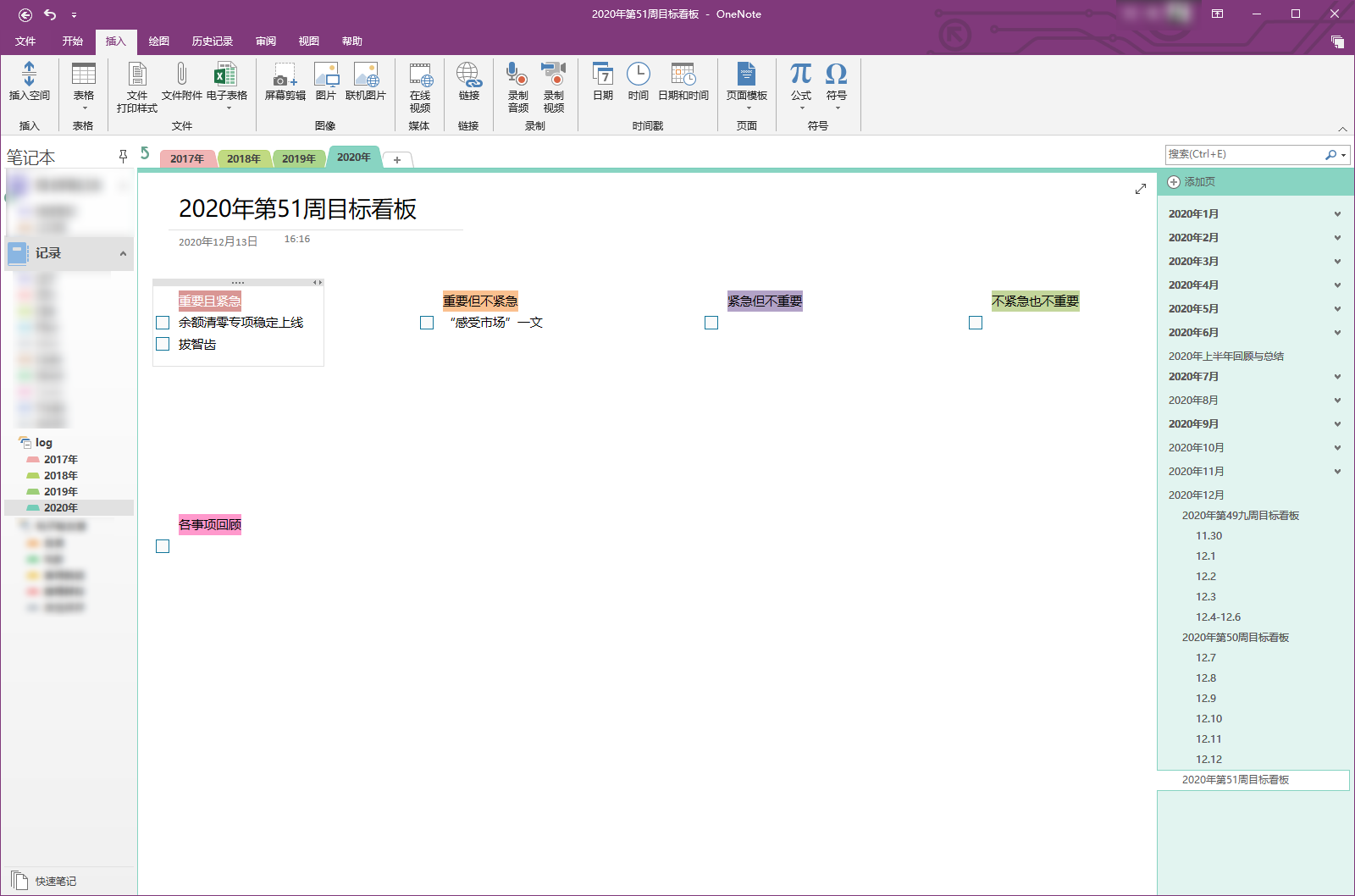1355x896 pixels.
Task: Select the purple highlighted 紧急但不重要 heading
Action: [x=765, y=301]
